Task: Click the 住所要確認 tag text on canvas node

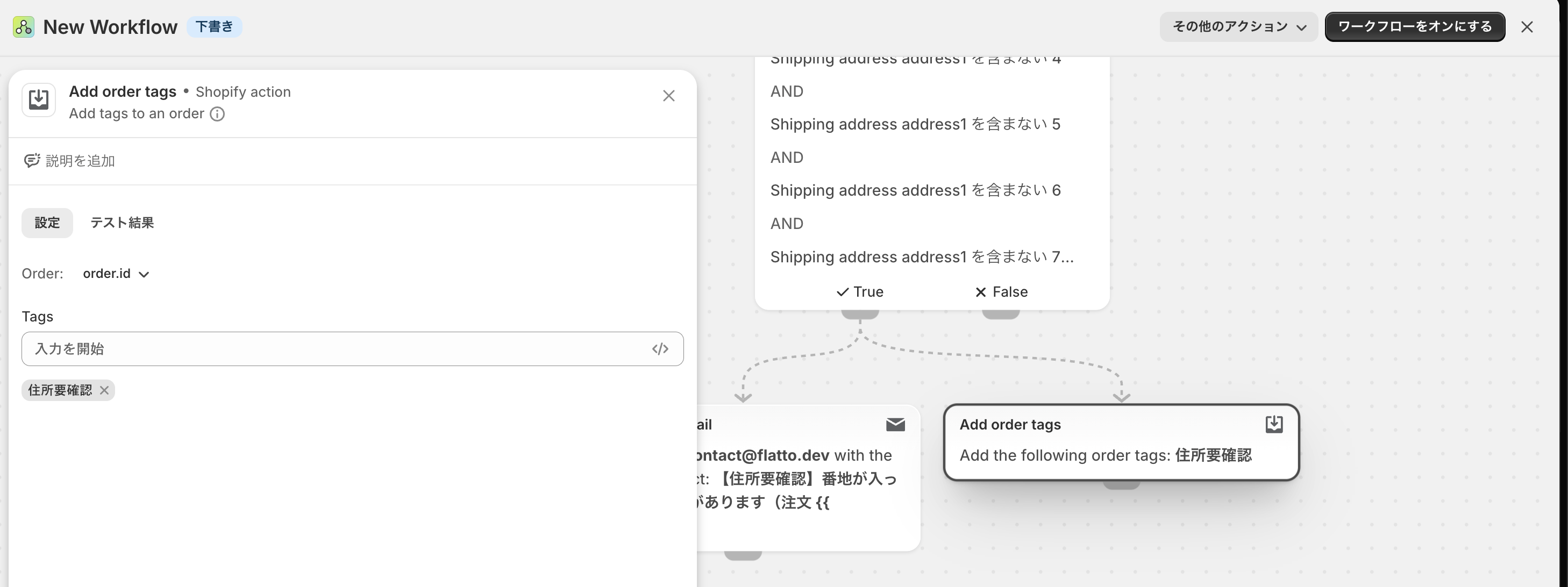Action: (x=1213, y=456)
